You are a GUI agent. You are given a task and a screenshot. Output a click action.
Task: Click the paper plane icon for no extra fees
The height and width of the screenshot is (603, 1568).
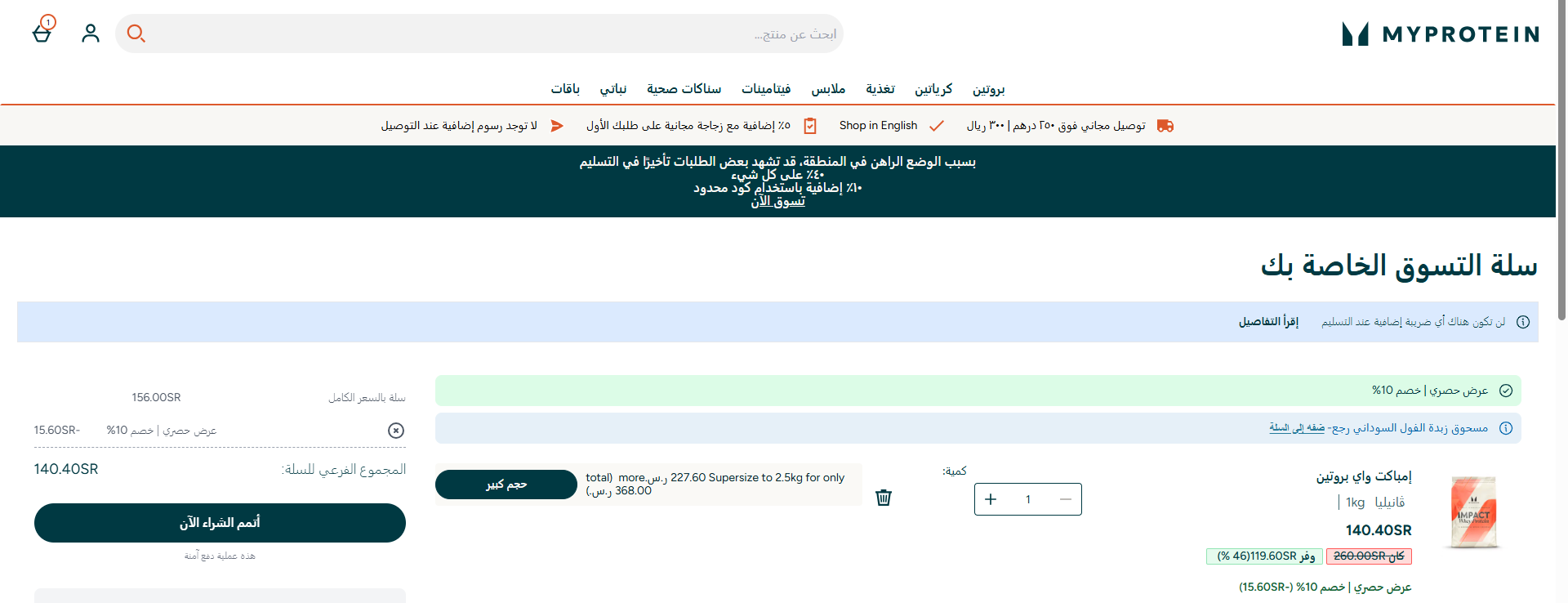tap(557, 126)
